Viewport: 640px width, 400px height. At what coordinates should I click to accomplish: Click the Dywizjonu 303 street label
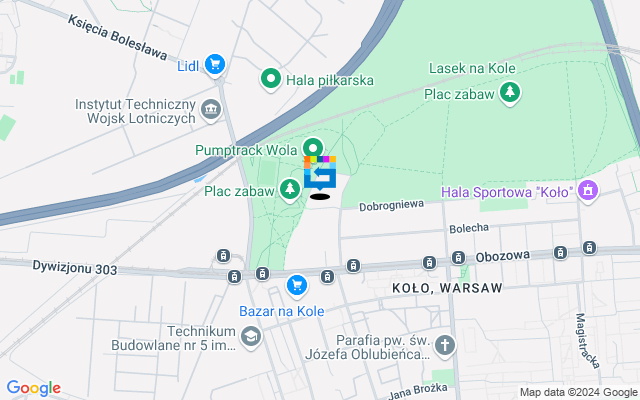[x=75, y=268]
